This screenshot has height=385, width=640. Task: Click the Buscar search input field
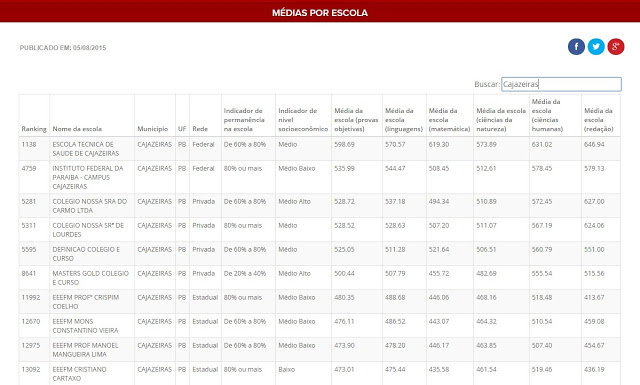point(561,84)
